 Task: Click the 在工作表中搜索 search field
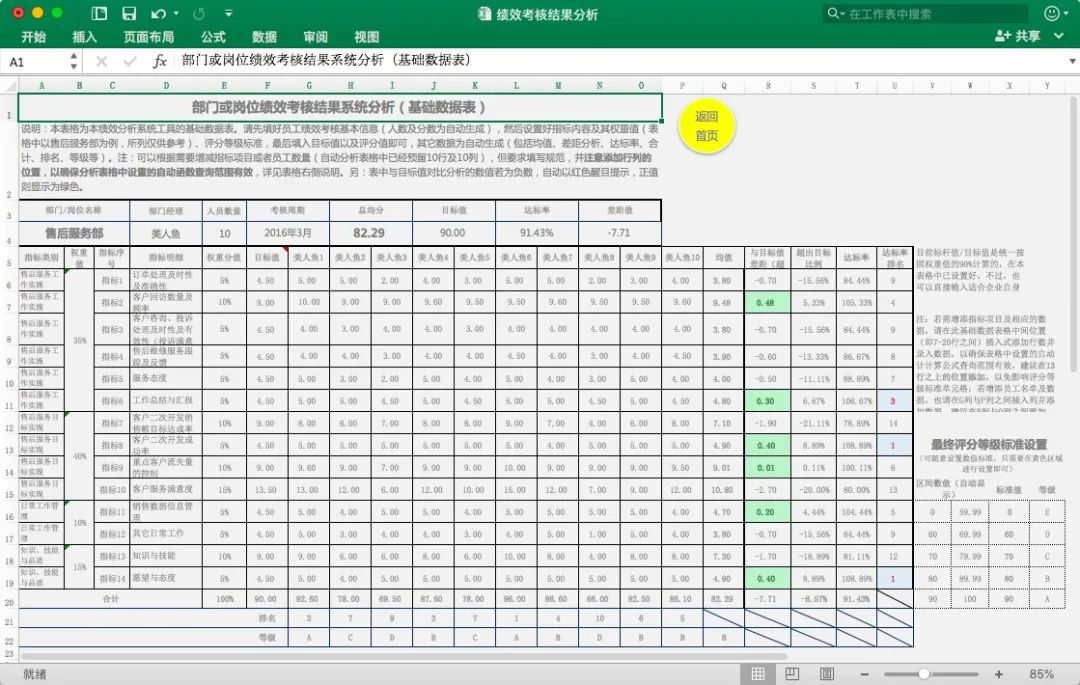[931, 14]
